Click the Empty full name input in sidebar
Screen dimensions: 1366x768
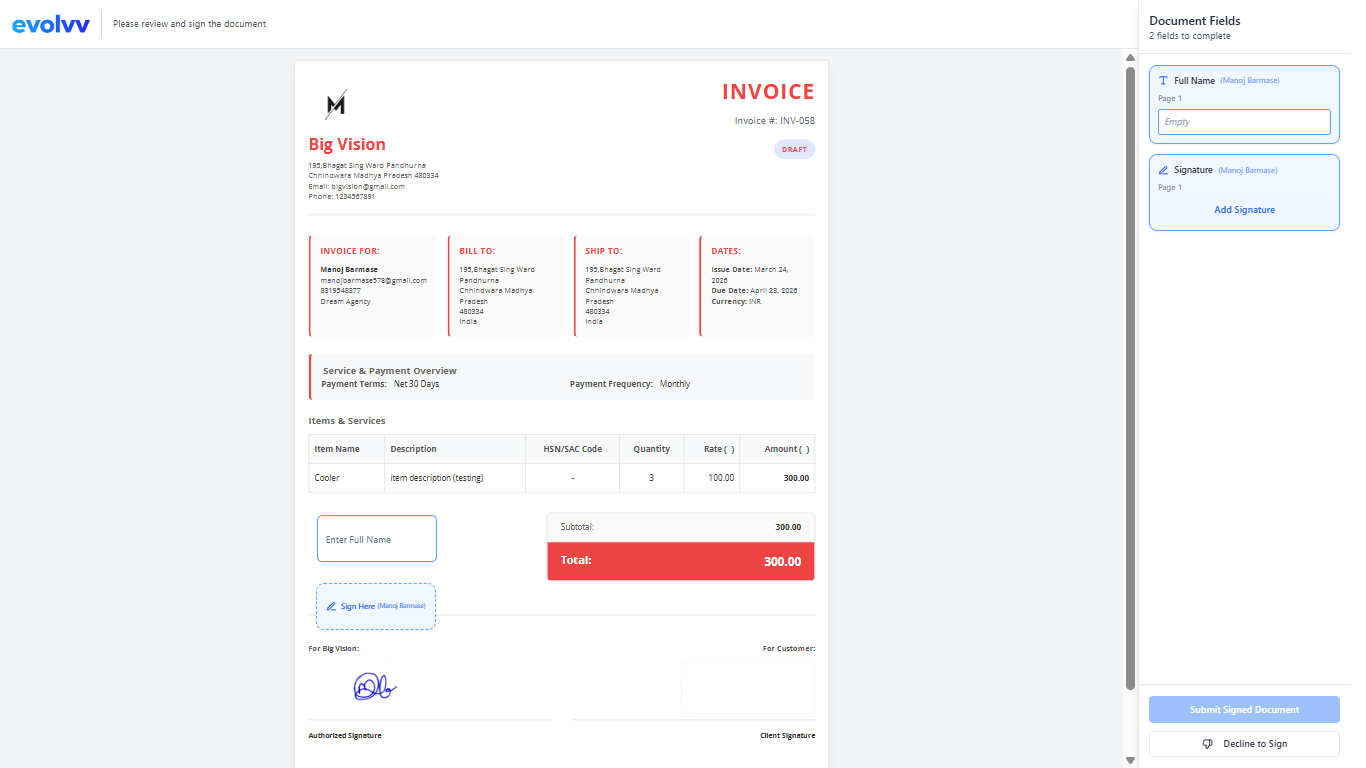click(x=1244, y=122)
